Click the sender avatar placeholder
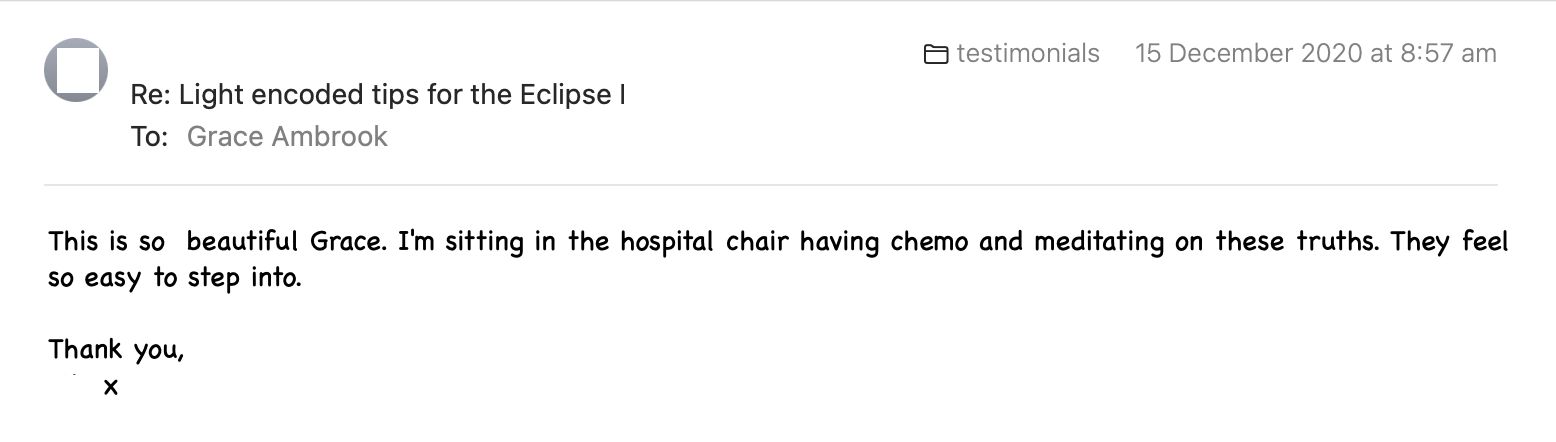1556x442 pixels. [76, 70]
